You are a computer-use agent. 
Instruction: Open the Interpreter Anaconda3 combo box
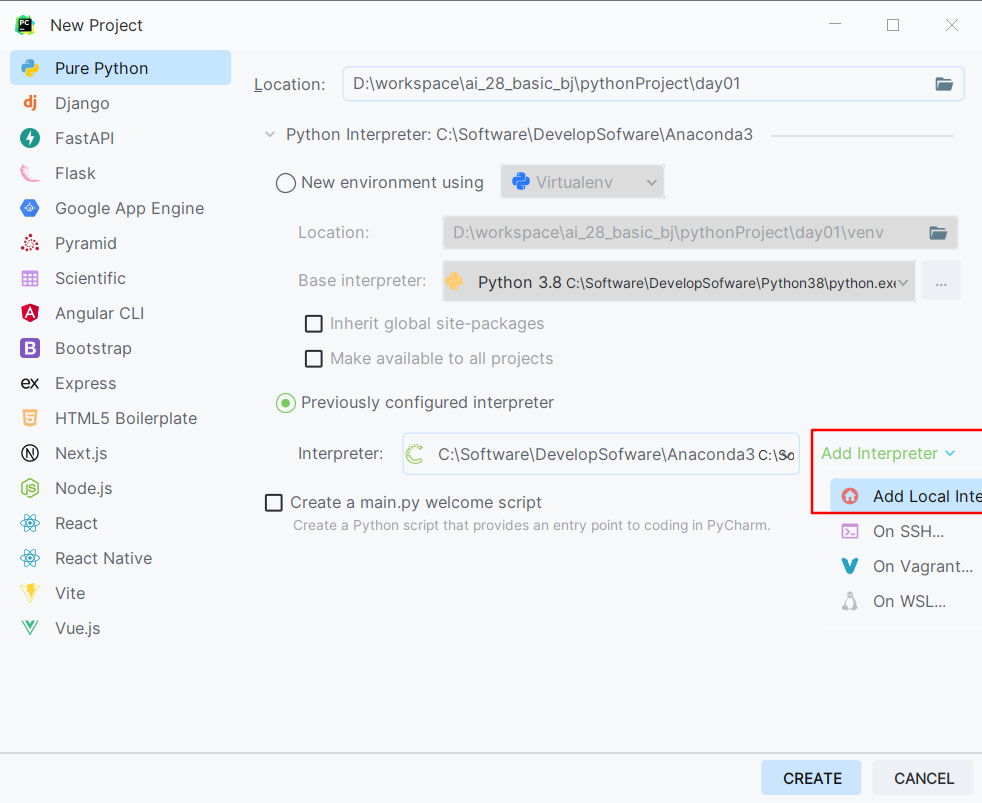601,453
